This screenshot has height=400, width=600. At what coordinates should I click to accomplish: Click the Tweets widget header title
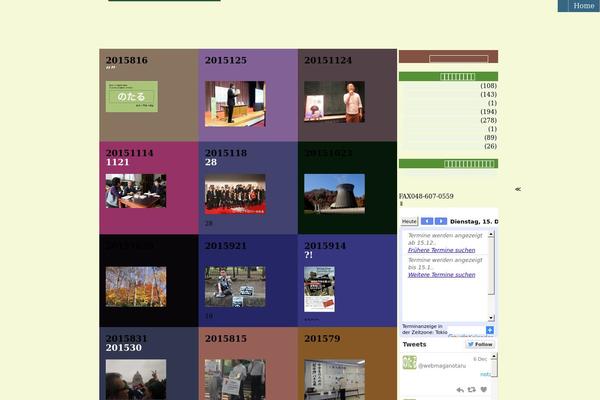click(x=414, y=344)
